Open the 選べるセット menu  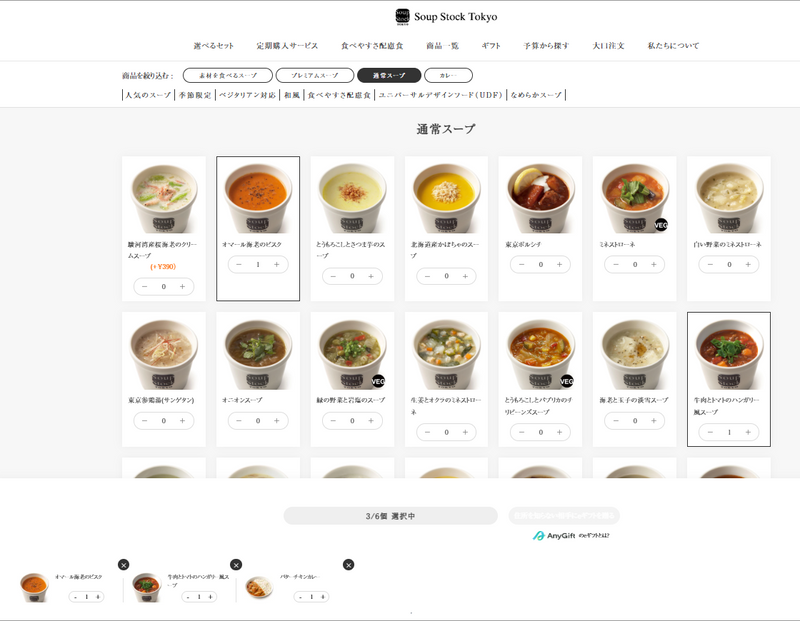(213, 46)
